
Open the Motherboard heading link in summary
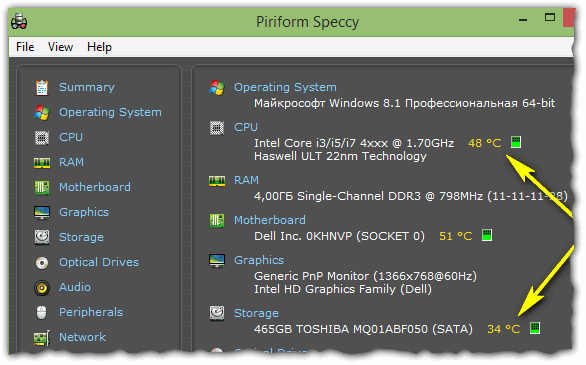tap(269, 220)
